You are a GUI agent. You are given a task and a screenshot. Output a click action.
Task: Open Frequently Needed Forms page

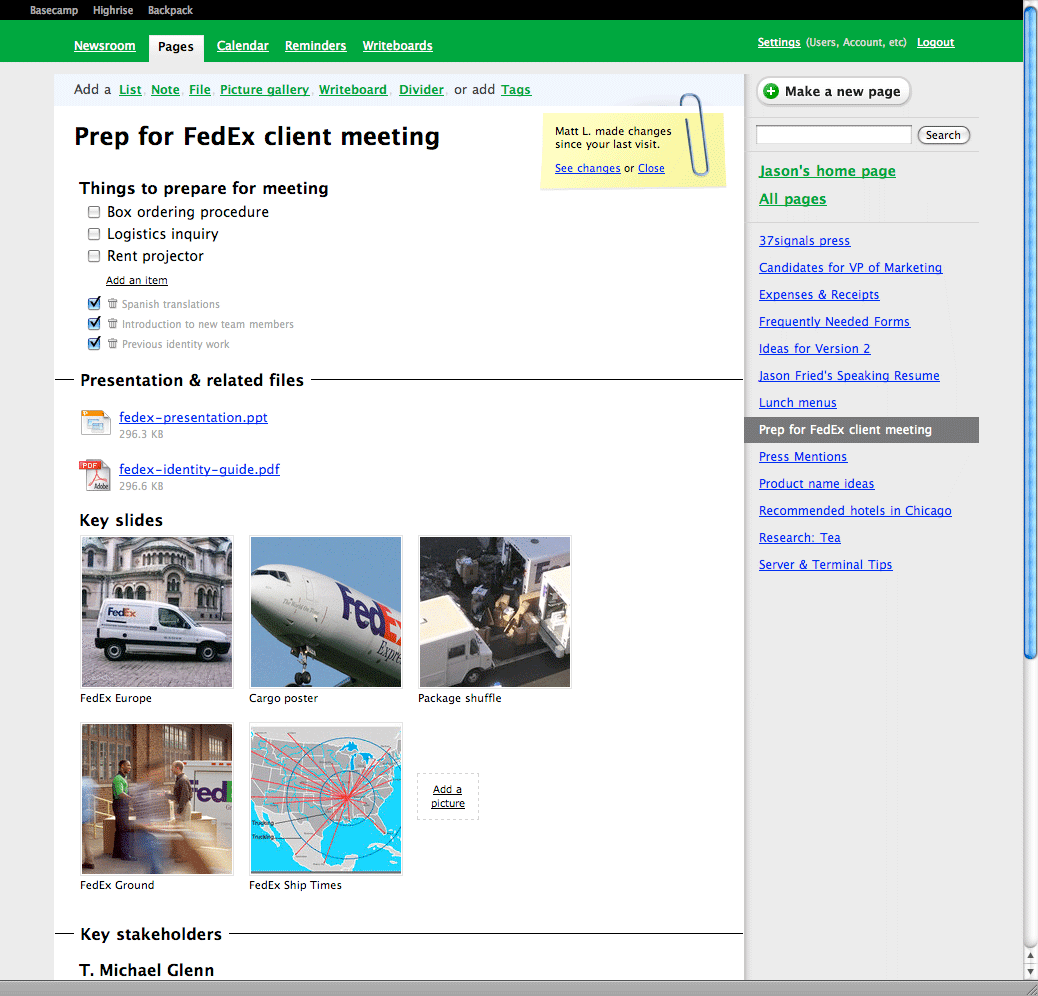tap(834, 322)
